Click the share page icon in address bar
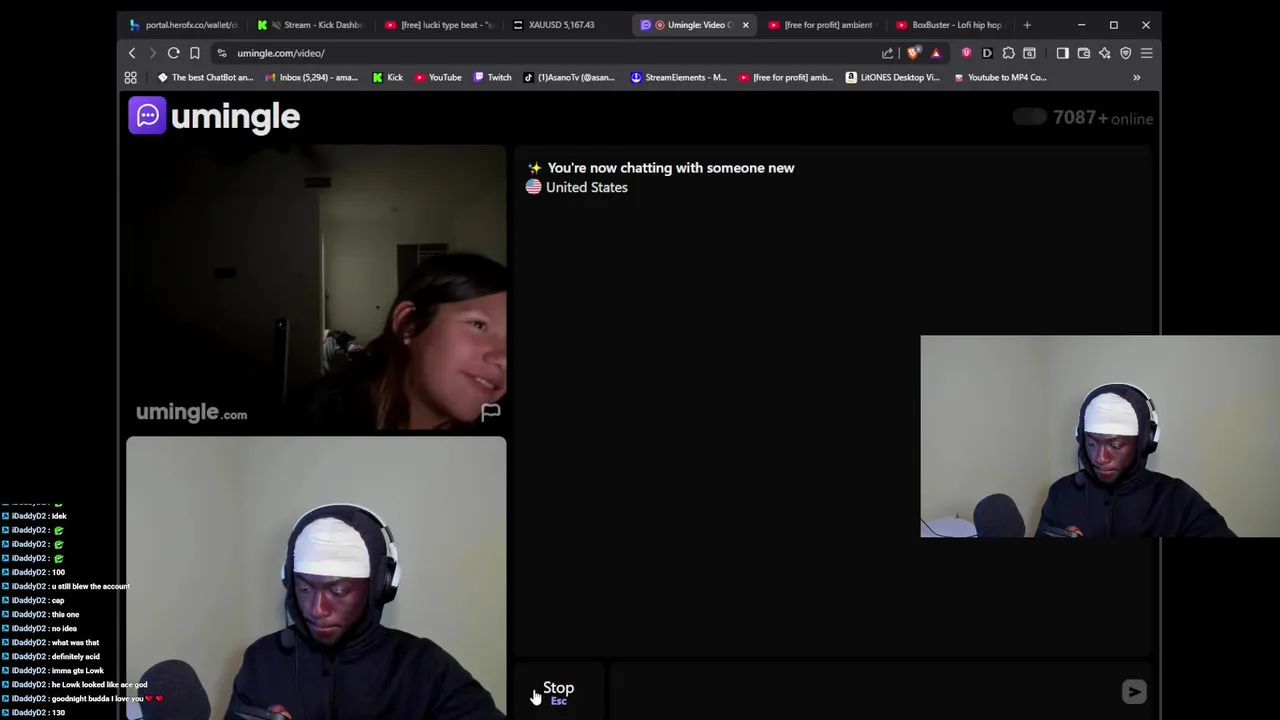 tap(887, 53)
